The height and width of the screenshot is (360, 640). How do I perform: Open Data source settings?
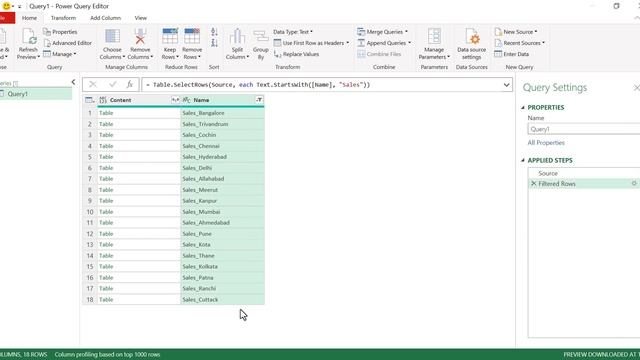(x=471, y=44)
